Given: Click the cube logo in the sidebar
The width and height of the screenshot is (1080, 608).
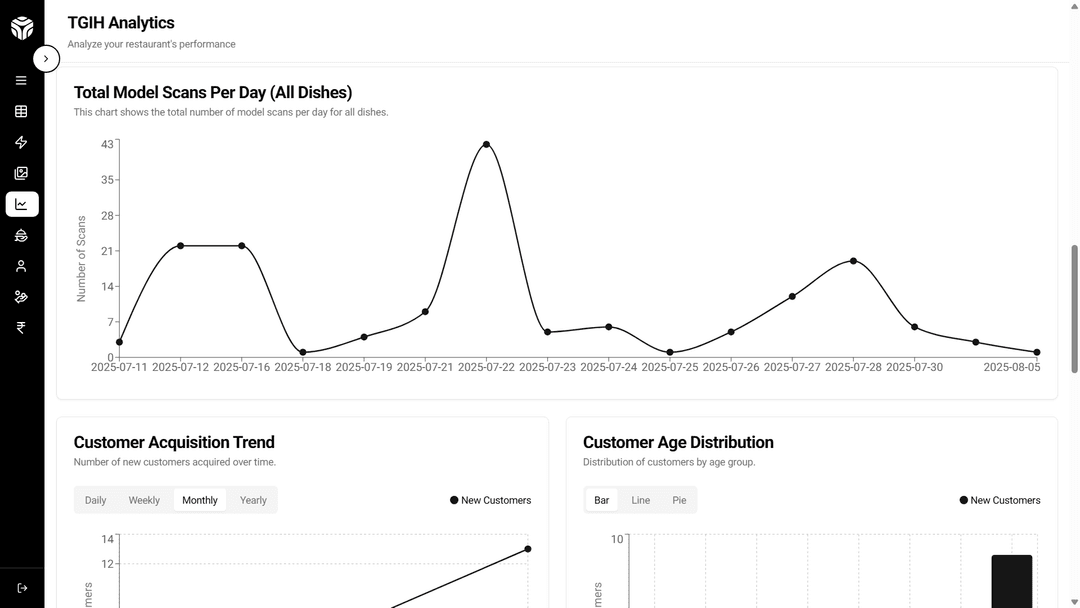Looking at the screenshot, I should (x=22, y=28).
